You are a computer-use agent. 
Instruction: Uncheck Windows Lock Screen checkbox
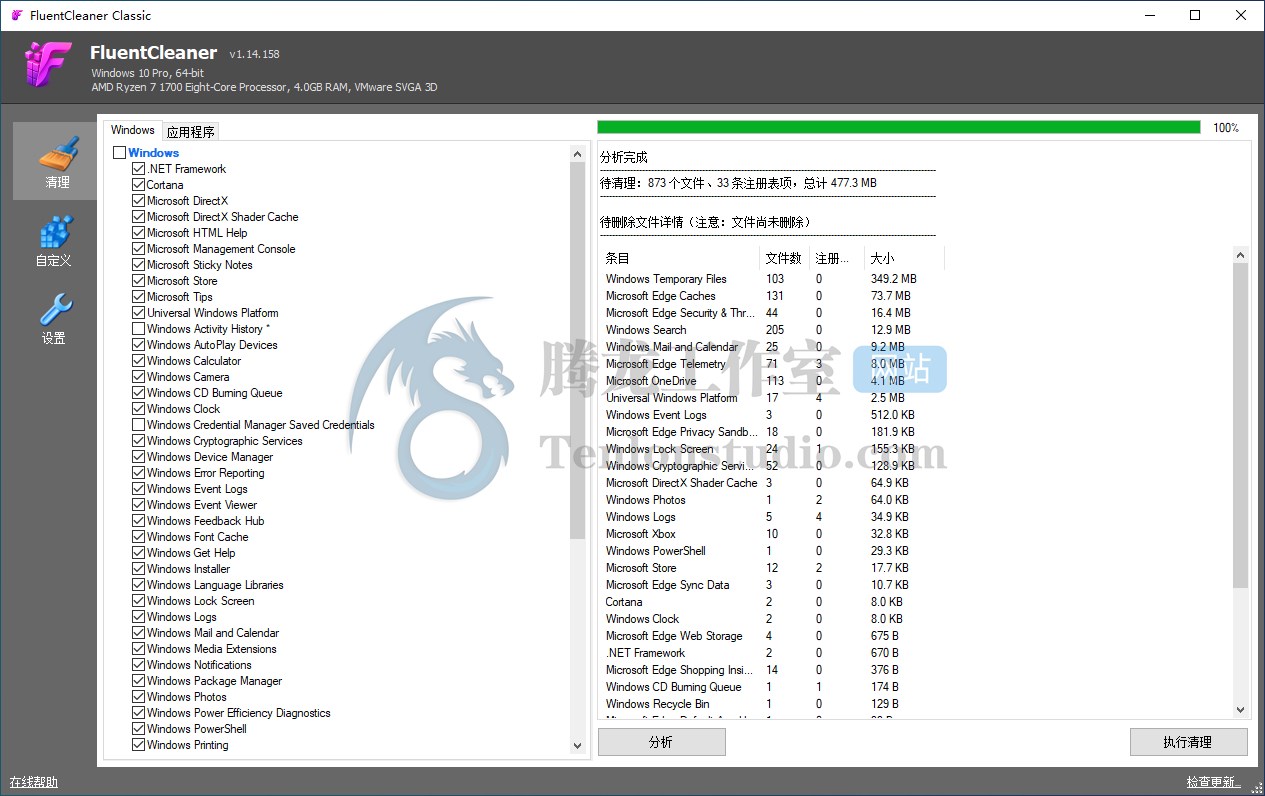tap(139, 601)
